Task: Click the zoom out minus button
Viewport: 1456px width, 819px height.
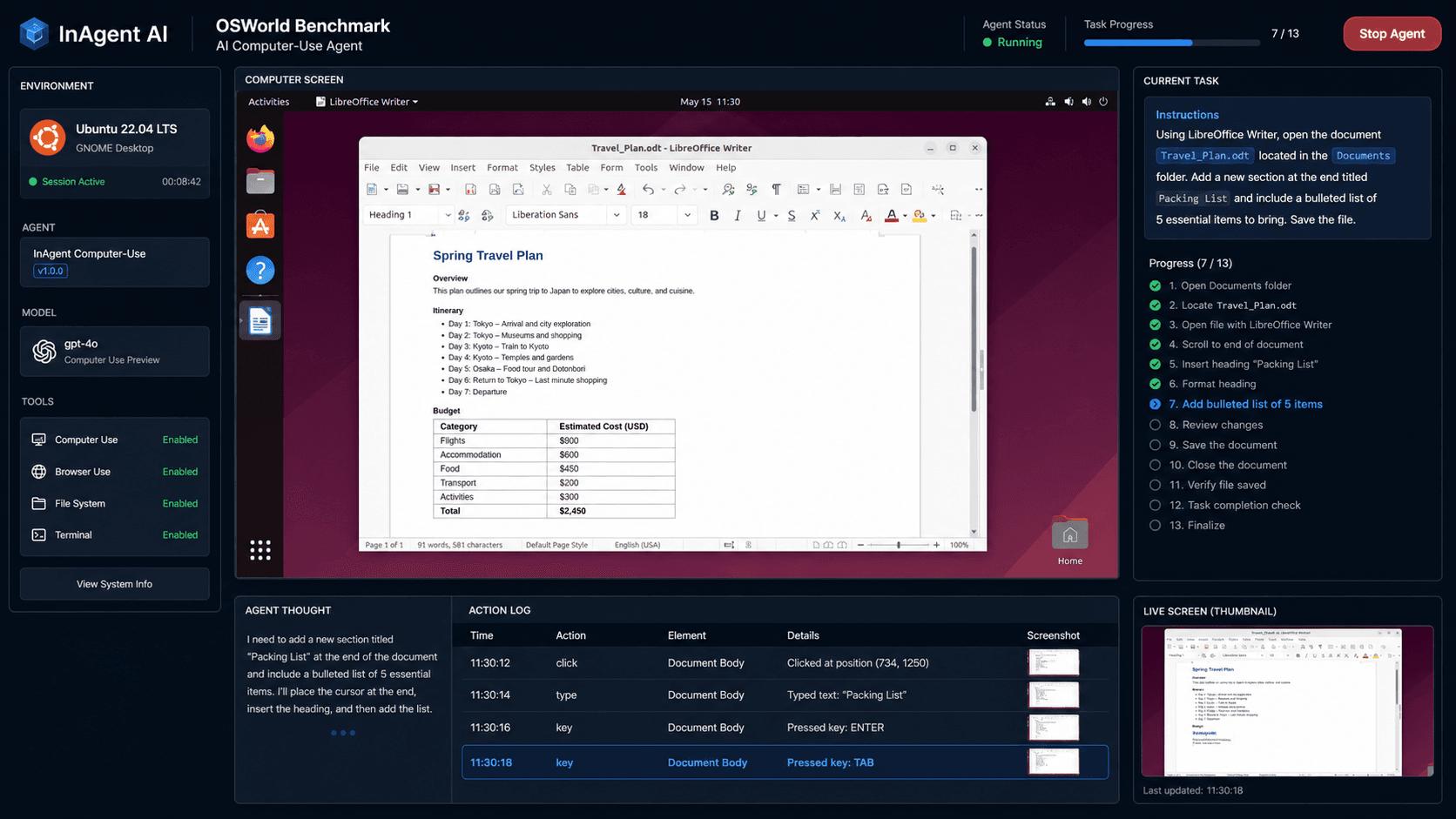Action: coord(860,545)
